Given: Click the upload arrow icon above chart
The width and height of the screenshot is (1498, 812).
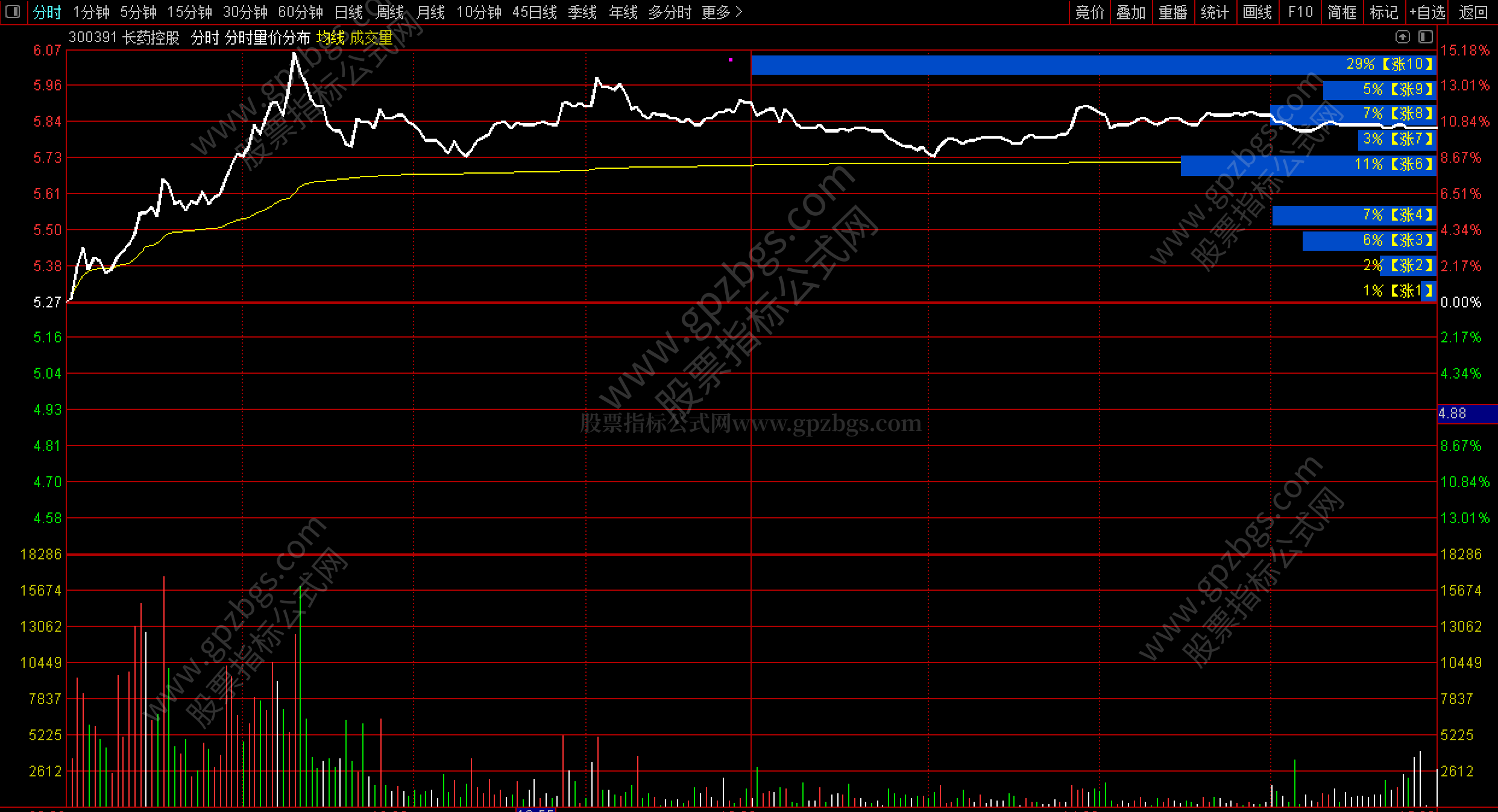Looking at the screenshot, I should pyautogui.click(x=1403, y=37).
